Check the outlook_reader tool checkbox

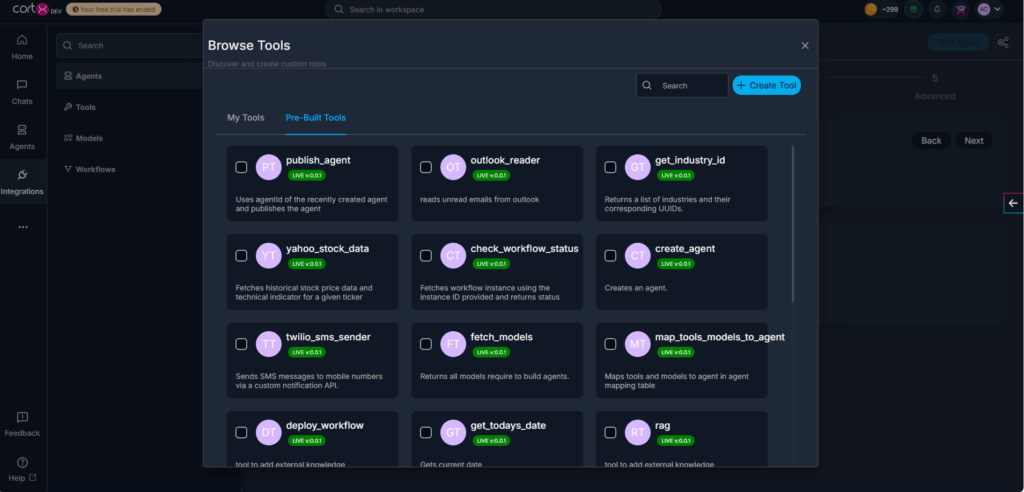point(426,167)
